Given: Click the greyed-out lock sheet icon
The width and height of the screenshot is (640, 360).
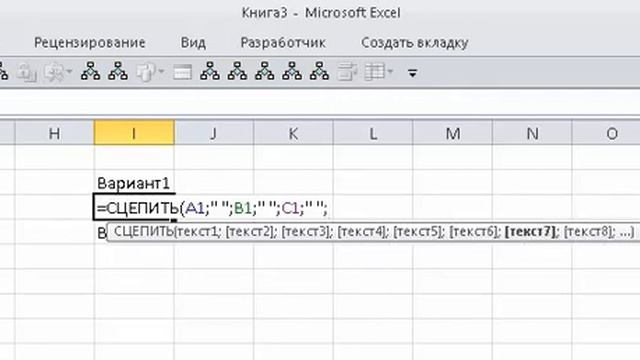Looking at the screenshot, I should (x=27, y=73).
